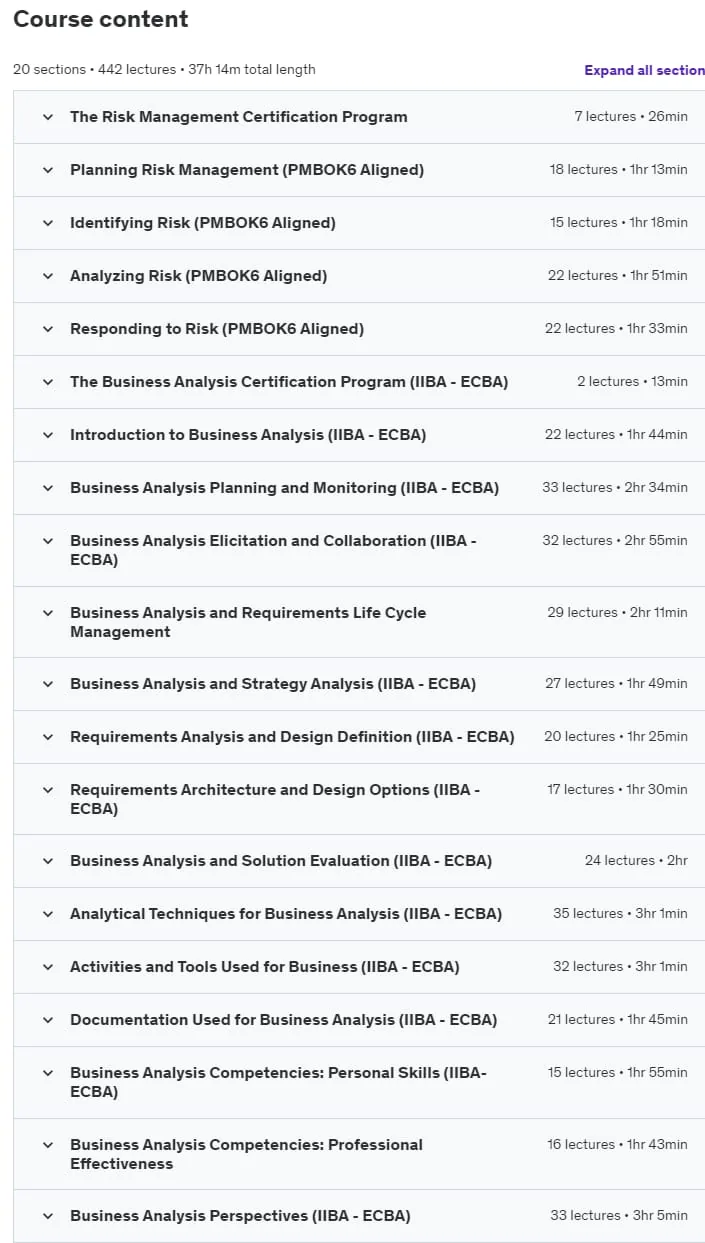Click Business Analysis Perspectives section title
The image size is (705, 1243).
point(240,1216)
